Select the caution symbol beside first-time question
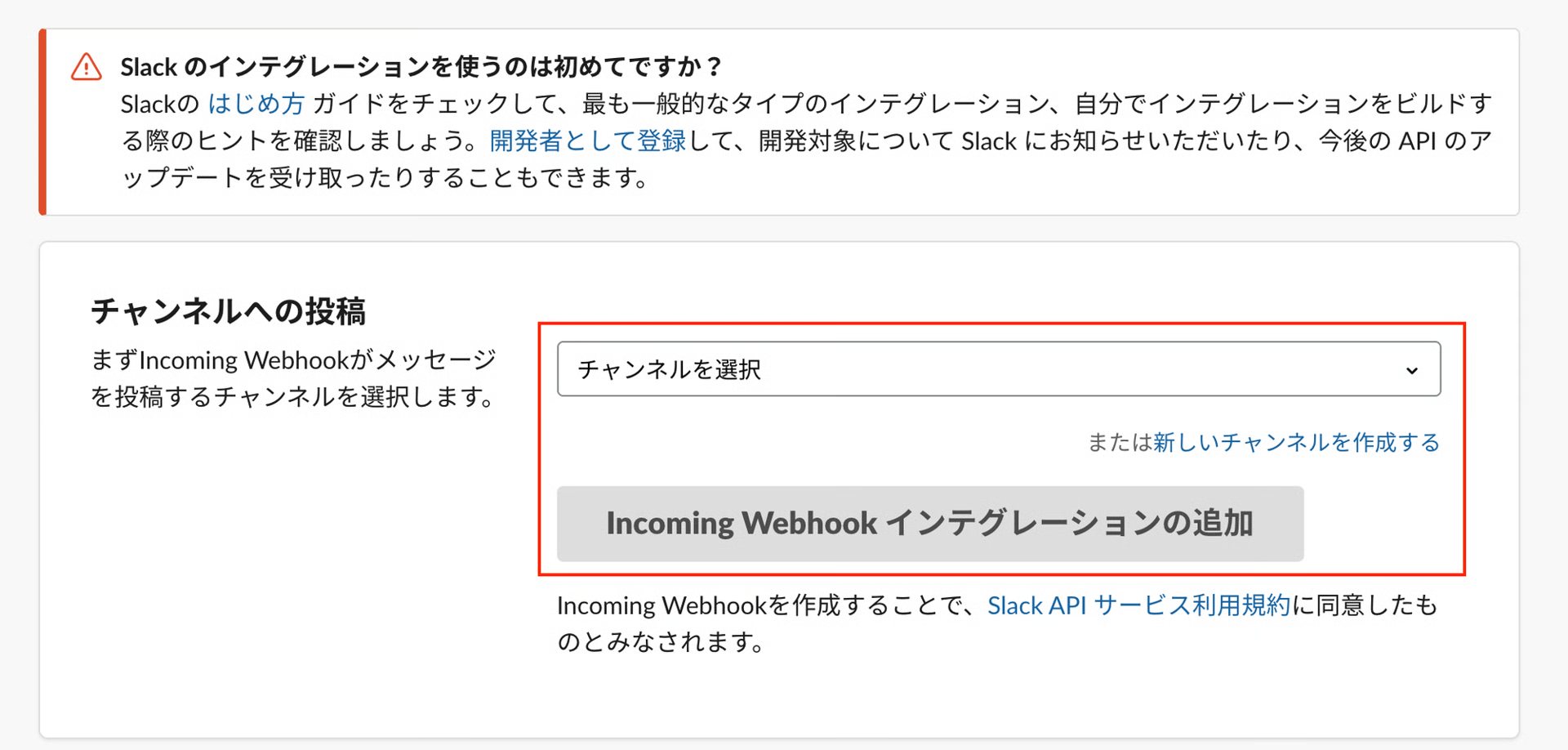The height and width of the screenshot is (750, 1568). pos(86,67)
